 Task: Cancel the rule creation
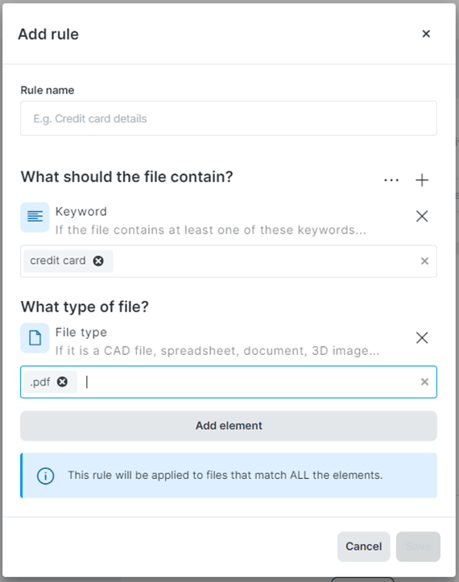pyautogui.click(x=363, y=546)
